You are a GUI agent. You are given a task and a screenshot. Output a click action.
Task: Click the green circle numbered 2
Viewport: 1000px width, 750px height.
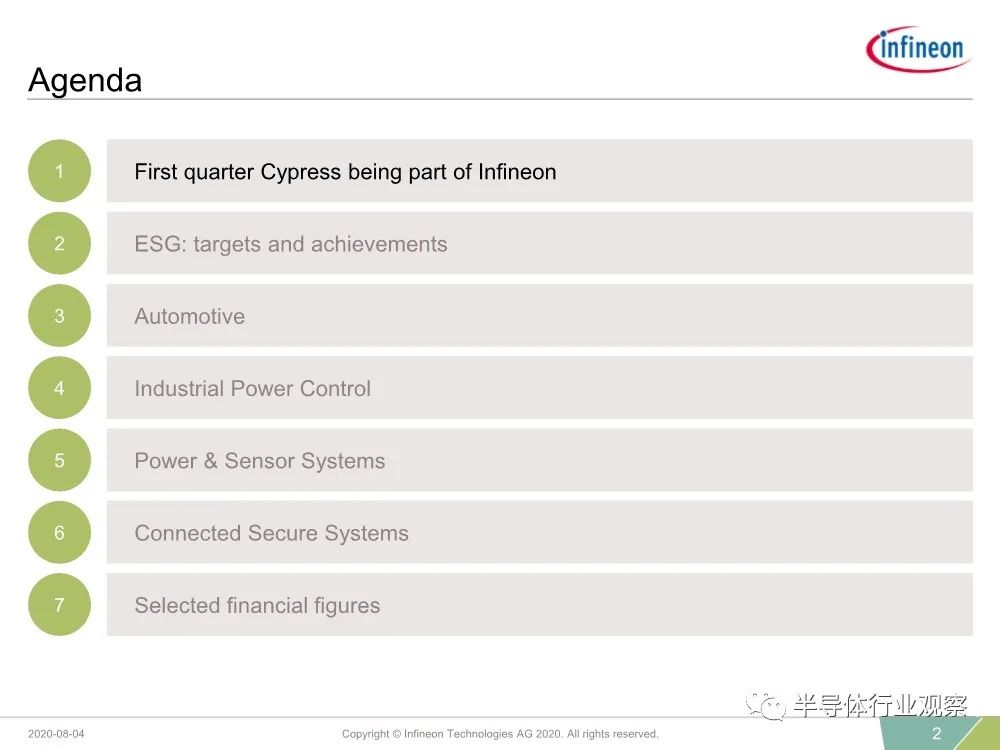(59, 243)
